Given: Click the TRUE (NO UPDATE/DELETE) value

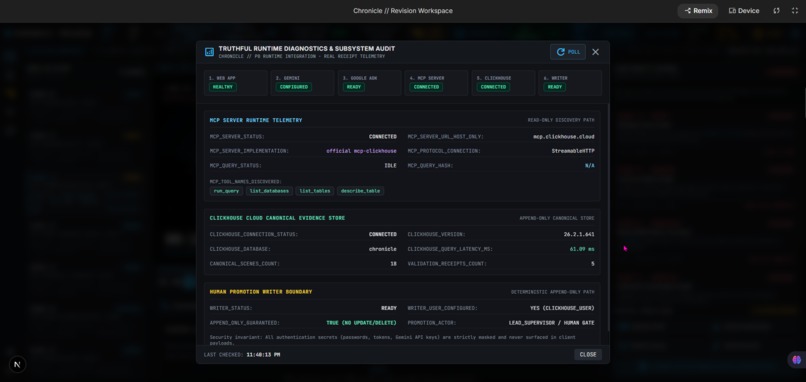Looking at the screenshot, I should (361, 323).
